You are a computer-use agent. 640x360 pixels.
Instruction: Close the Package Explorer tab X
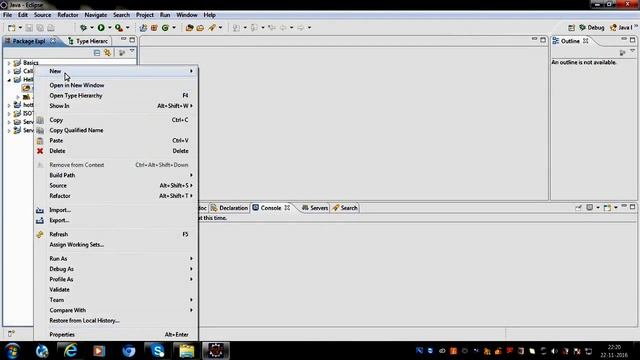pyautogui.click(x=53, y=41)
